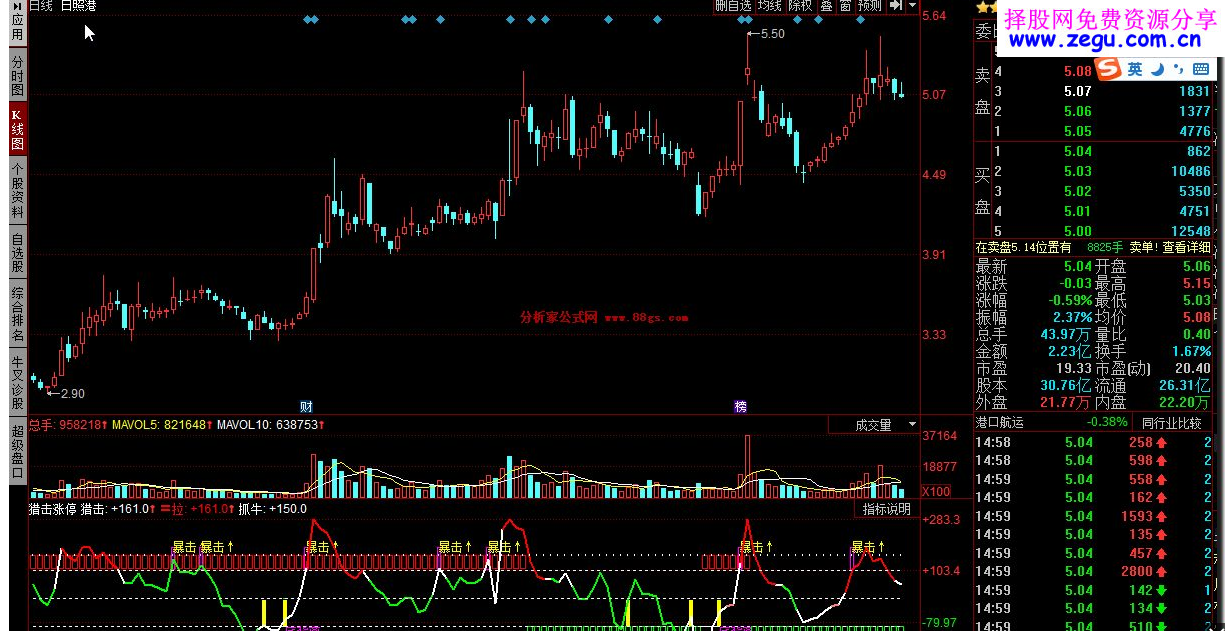The width and height of the screenshot is (1225, 631).
Task: Click buy level 2 volume 10486
Action: (x=1190, y=171)
